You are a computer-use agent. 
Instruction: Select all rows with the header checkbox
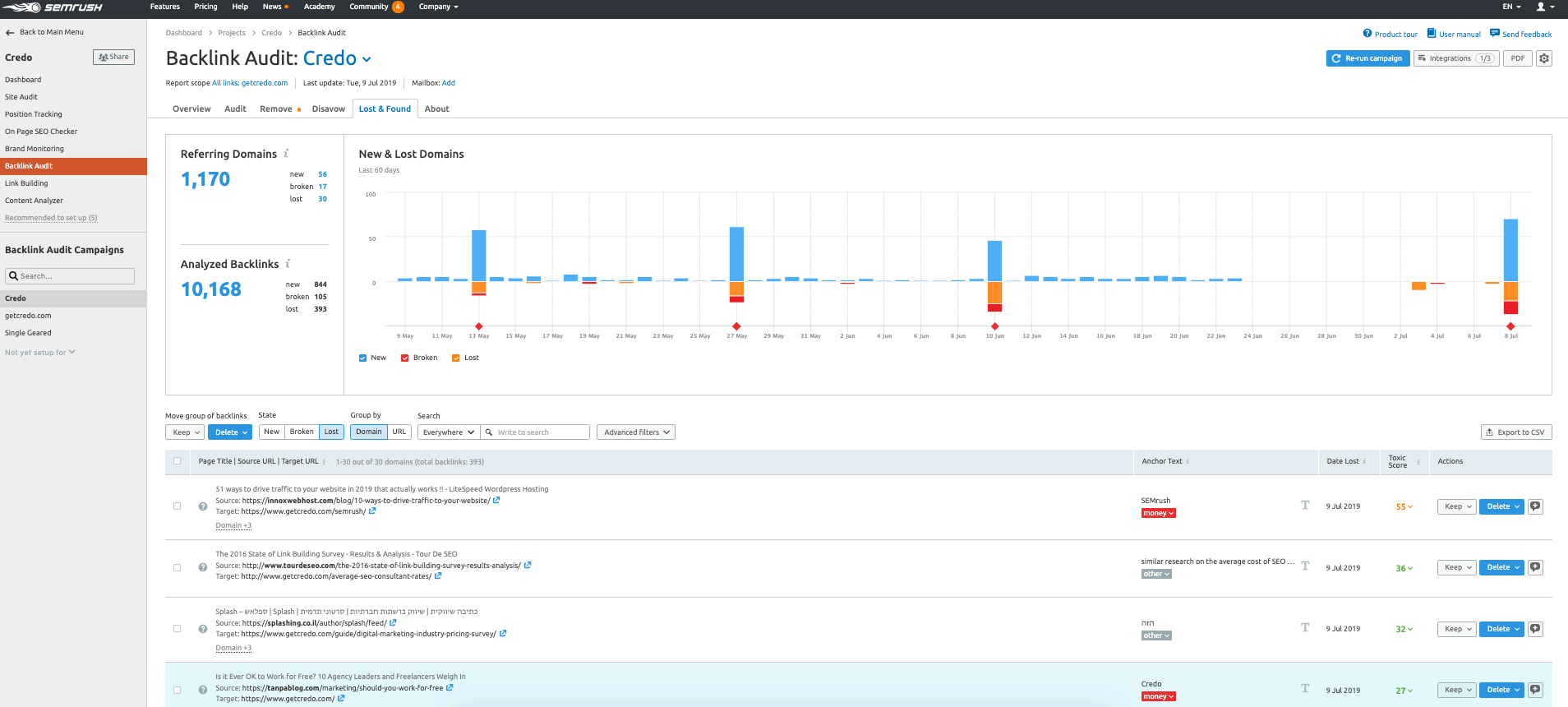[177, 460]
